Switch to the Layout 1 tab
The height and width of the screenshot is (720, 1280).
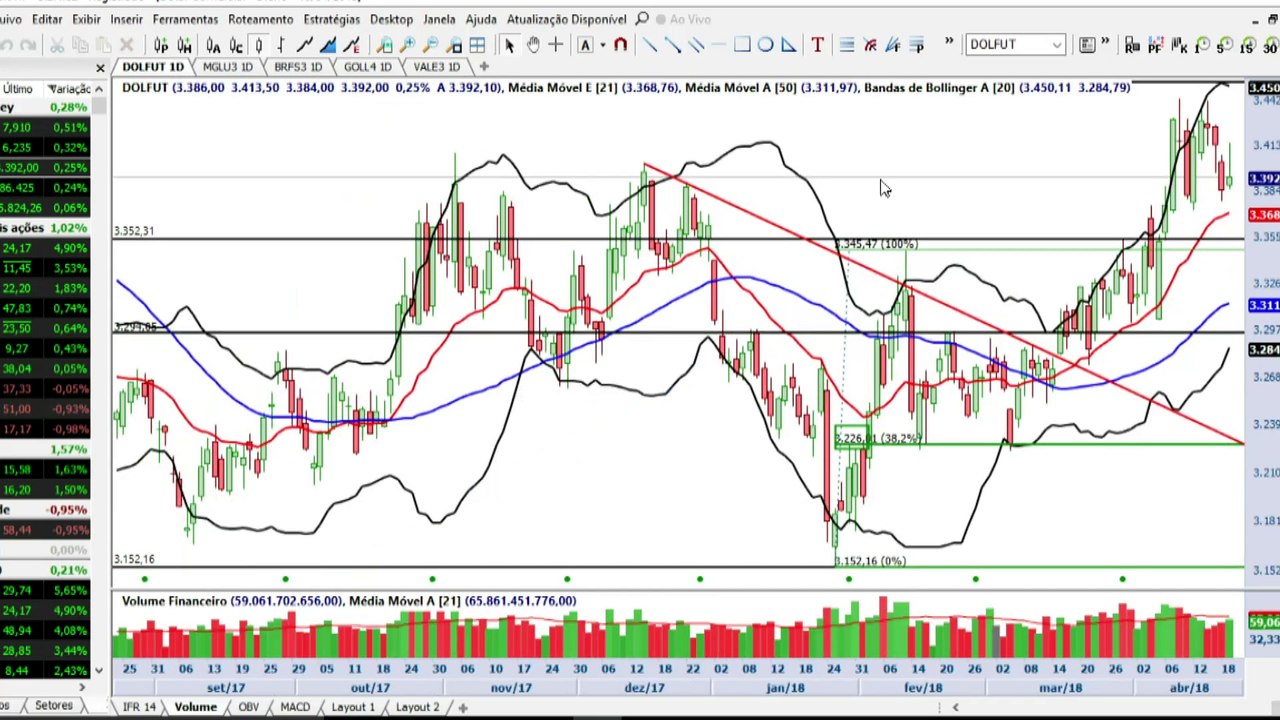[353, 707]
